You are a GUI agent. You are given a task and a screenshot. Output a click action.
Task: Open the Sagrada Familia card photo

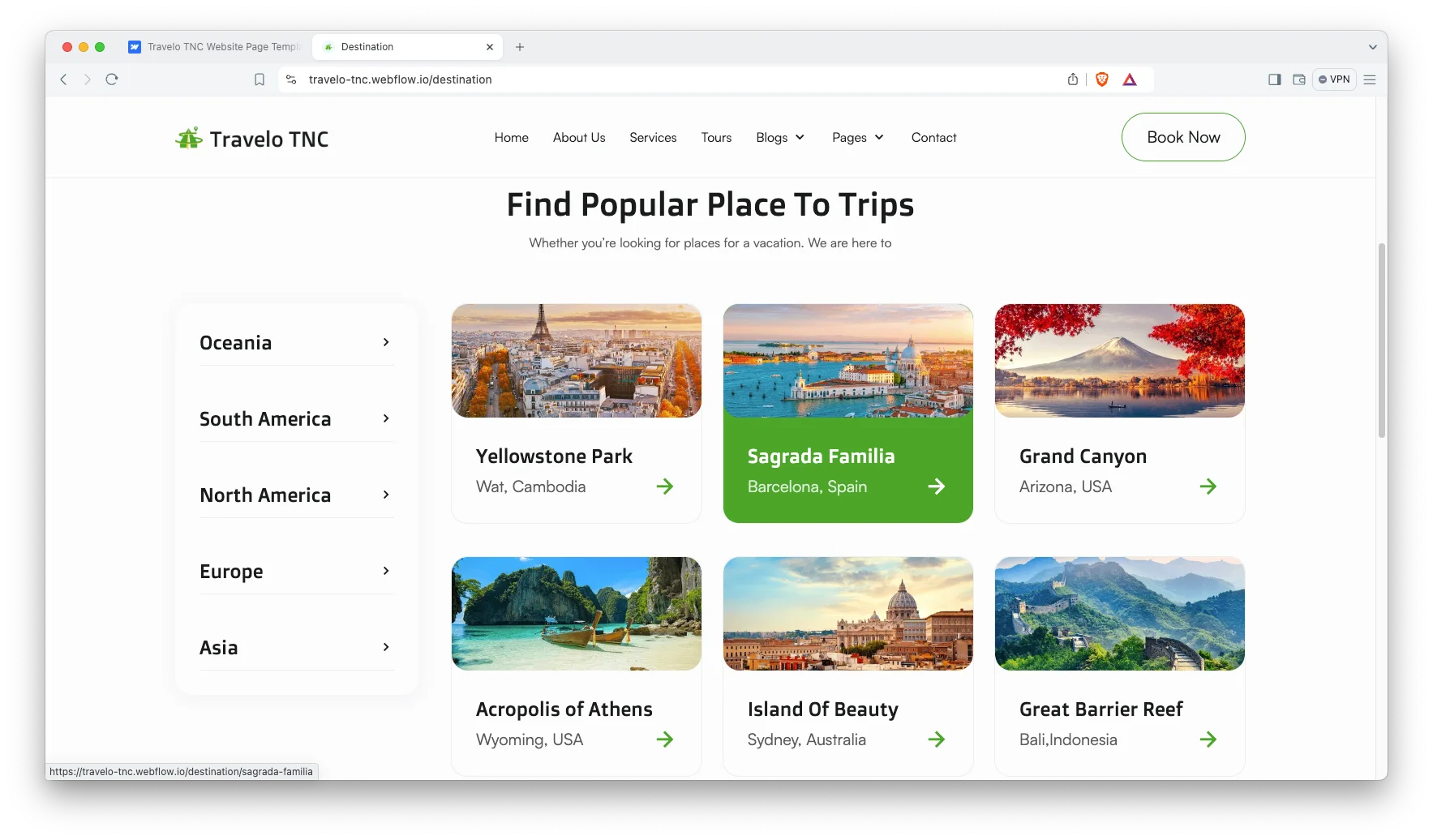[848, 361]
